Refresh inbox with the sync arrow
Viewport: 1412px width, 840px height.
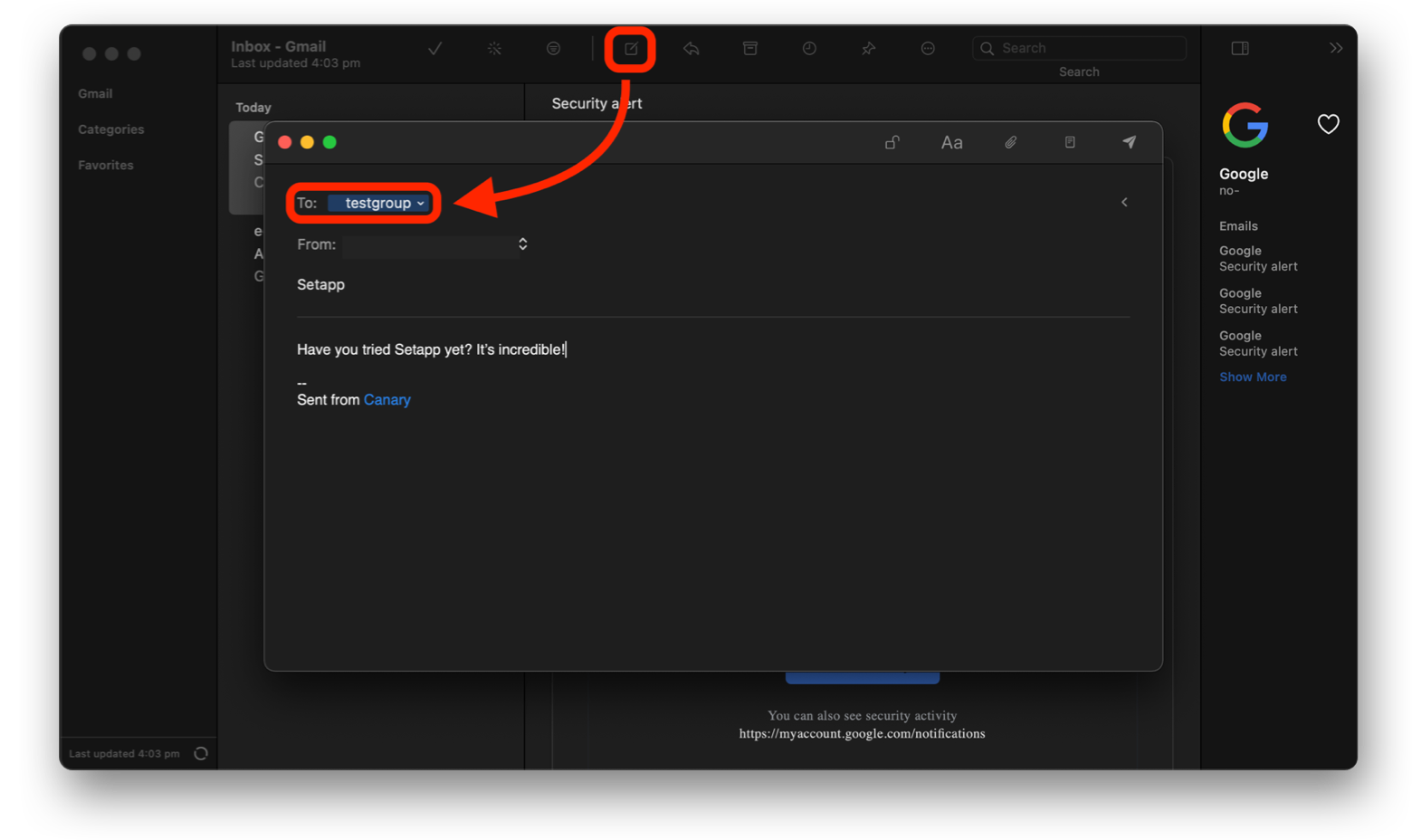200,752
